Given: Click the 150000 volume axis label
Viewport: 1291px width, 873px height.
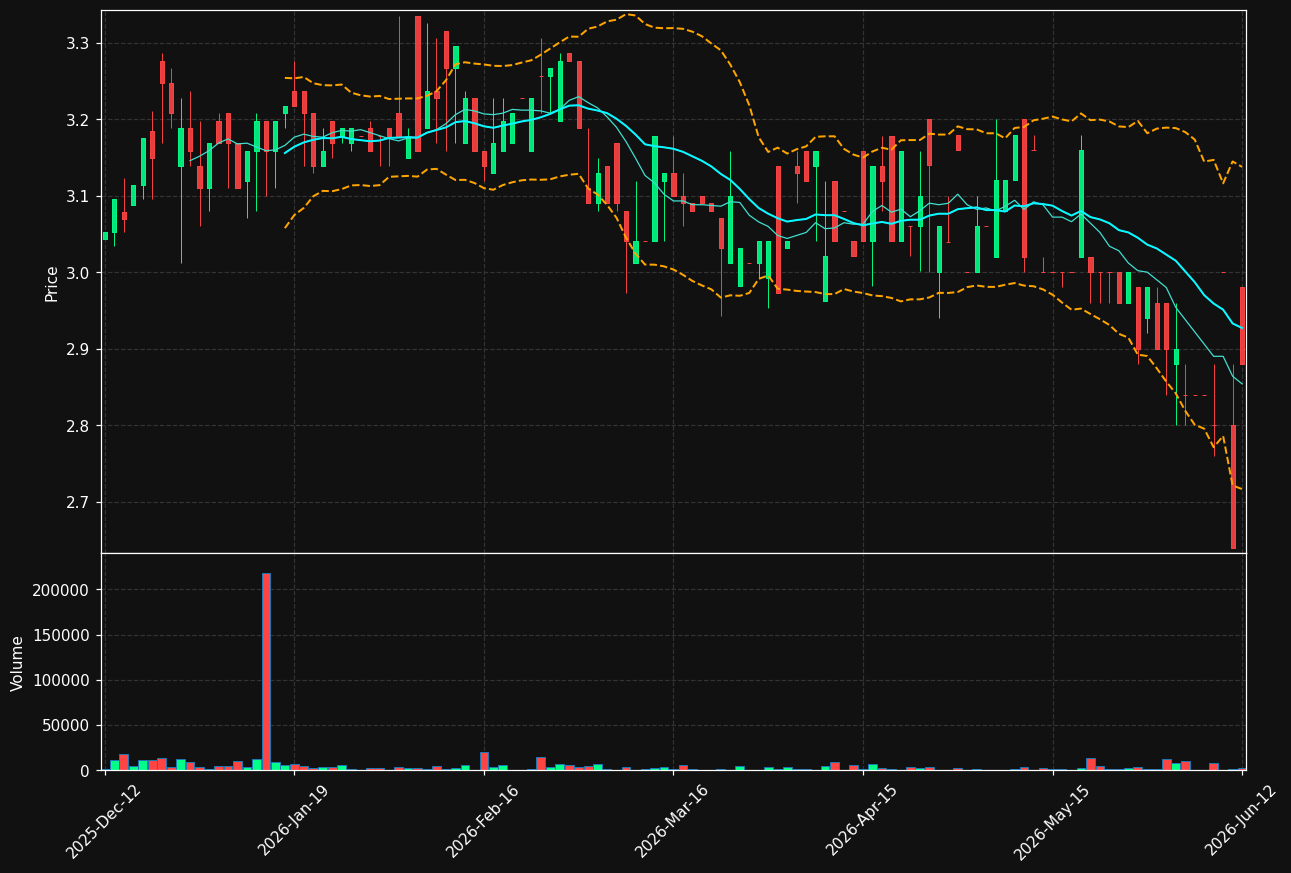Looking at the screenshot, I should click(61, 635).
